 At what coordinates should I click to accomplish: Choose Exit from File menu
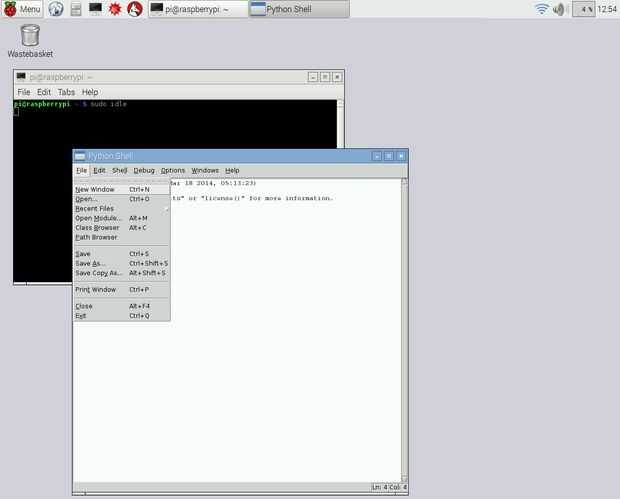coord(122,316)
